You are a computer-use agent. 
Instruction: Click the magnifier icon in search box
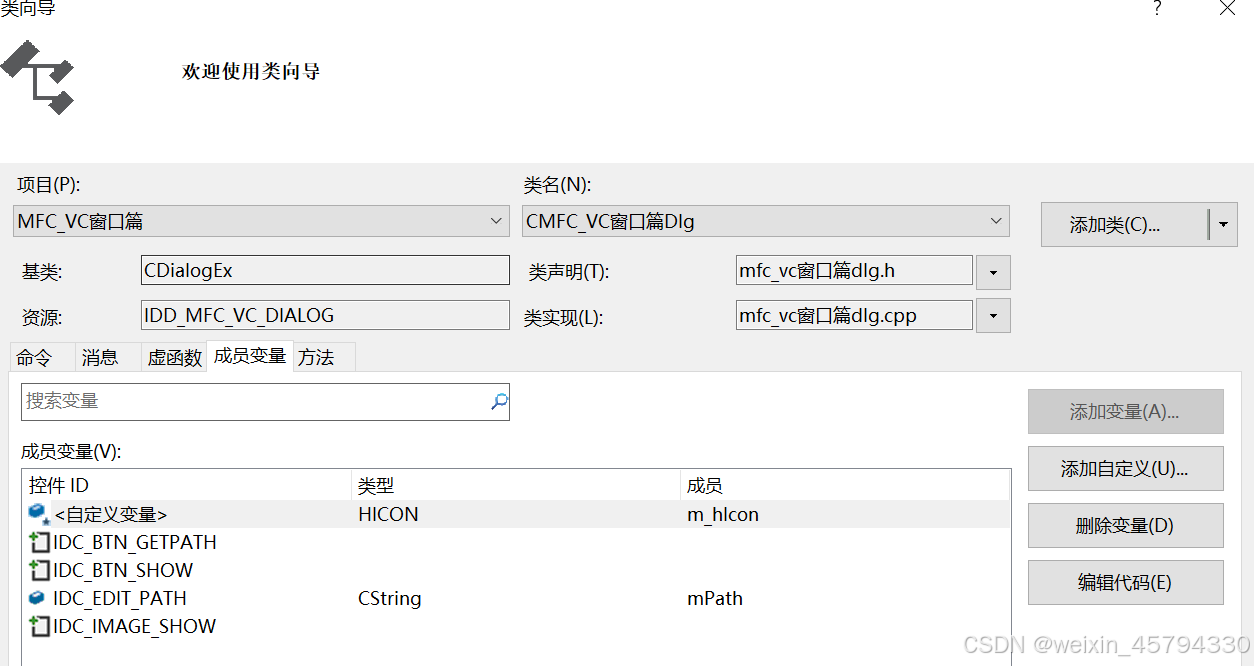(x=497, y=401)
